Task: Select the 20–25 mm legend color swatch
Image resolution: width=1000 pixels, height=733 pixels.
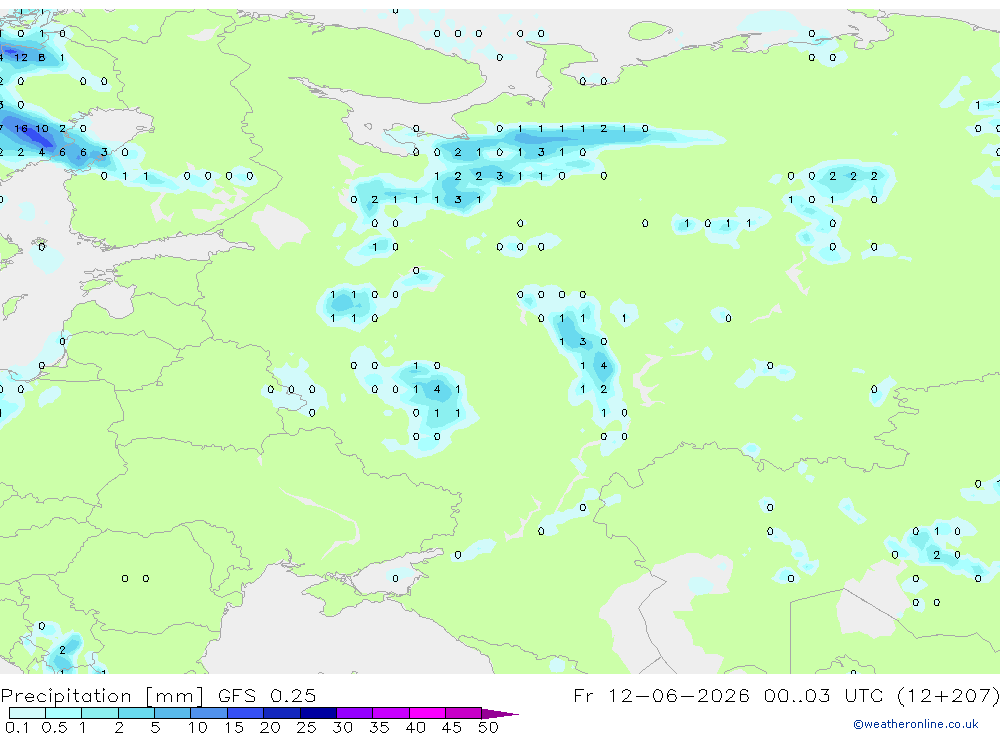Action: coord(282,713)
